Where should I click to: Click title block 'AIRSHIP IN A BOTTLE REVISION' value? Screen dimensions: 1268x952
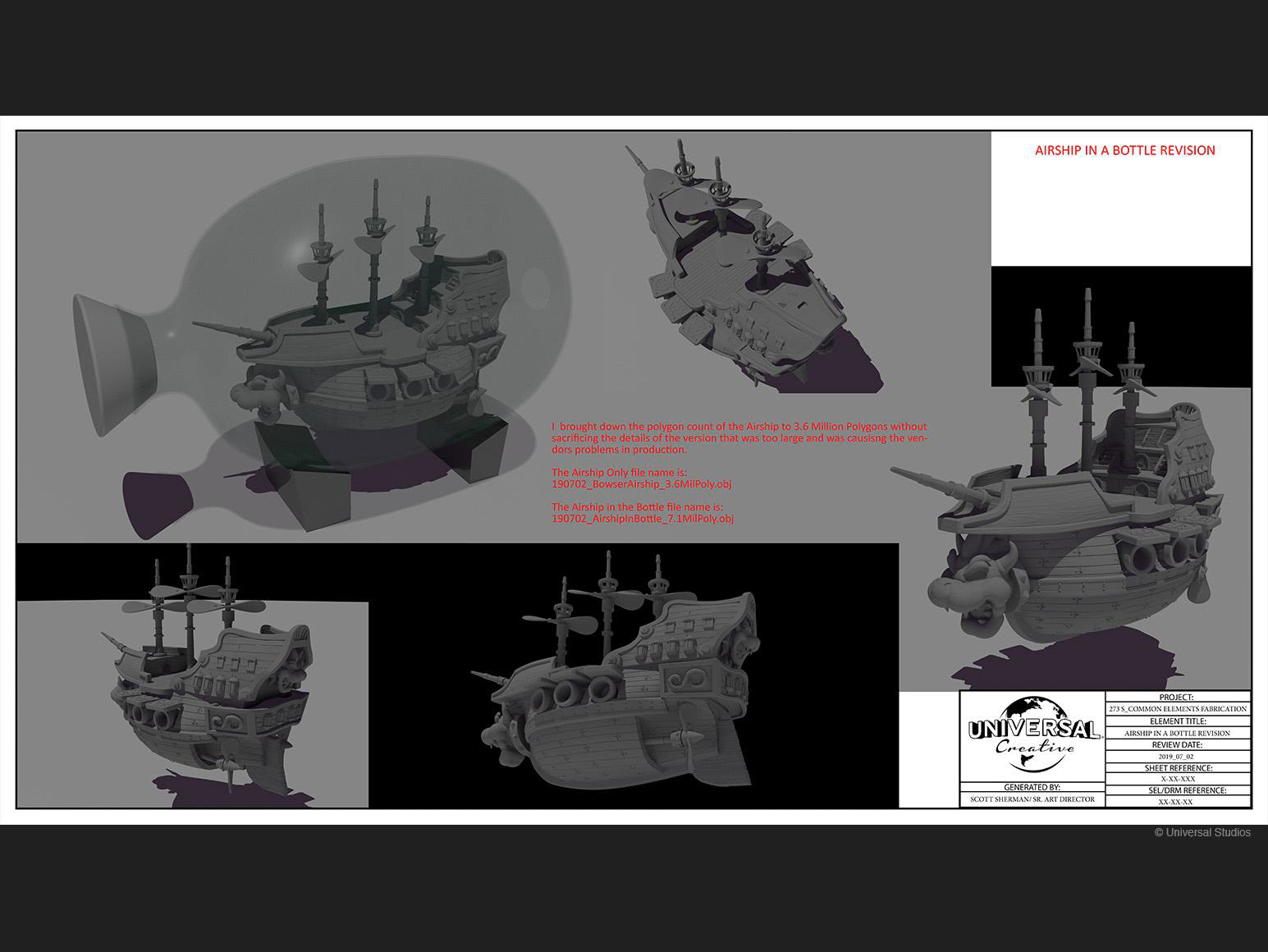click(x=1177, y=733)
